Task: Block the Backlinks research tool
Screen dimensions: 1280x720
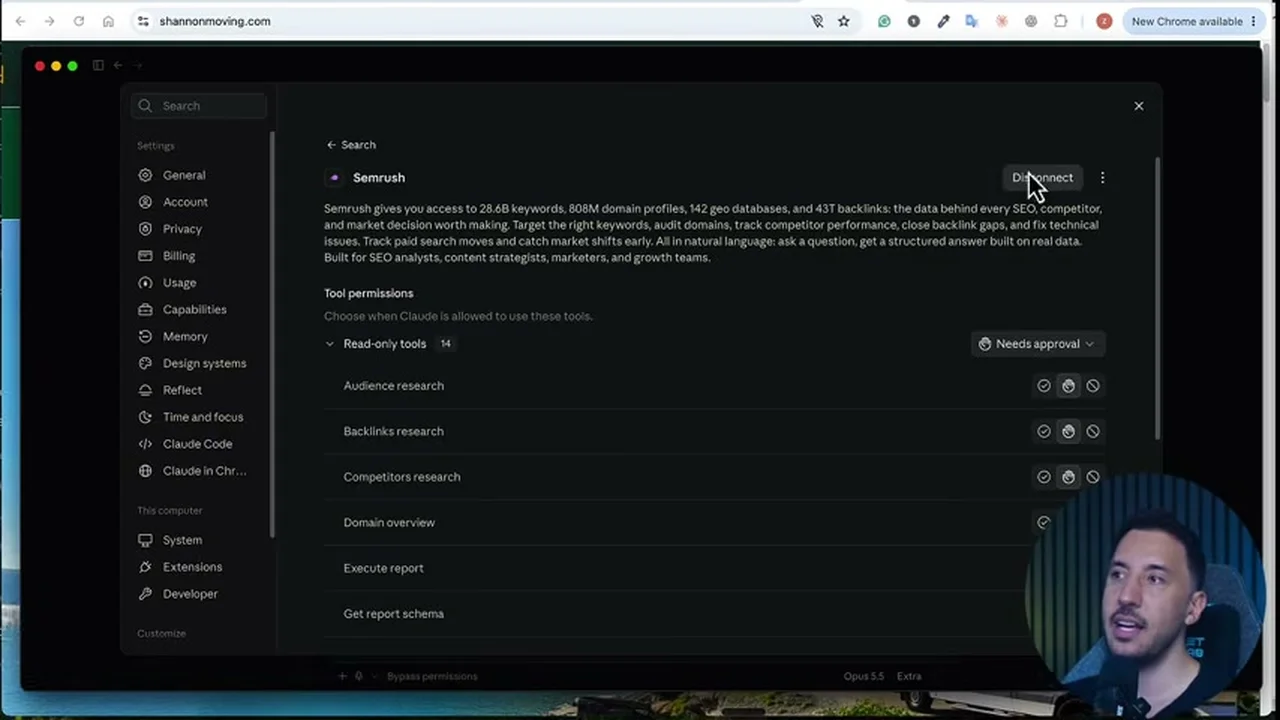Action: pos(1093,432)
